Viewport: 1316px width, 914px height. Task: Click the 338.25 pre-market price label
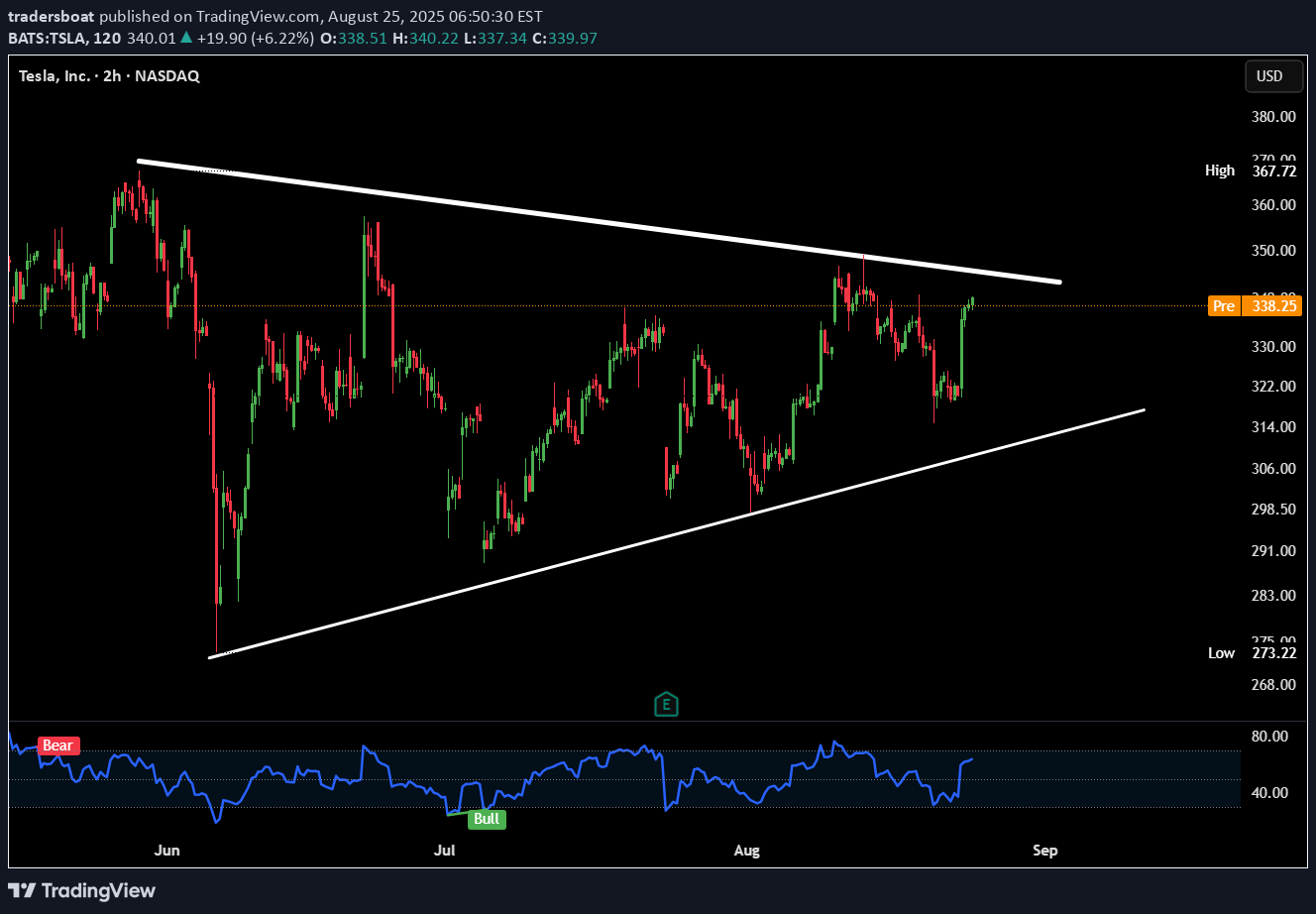click(x=1272, y=306)
